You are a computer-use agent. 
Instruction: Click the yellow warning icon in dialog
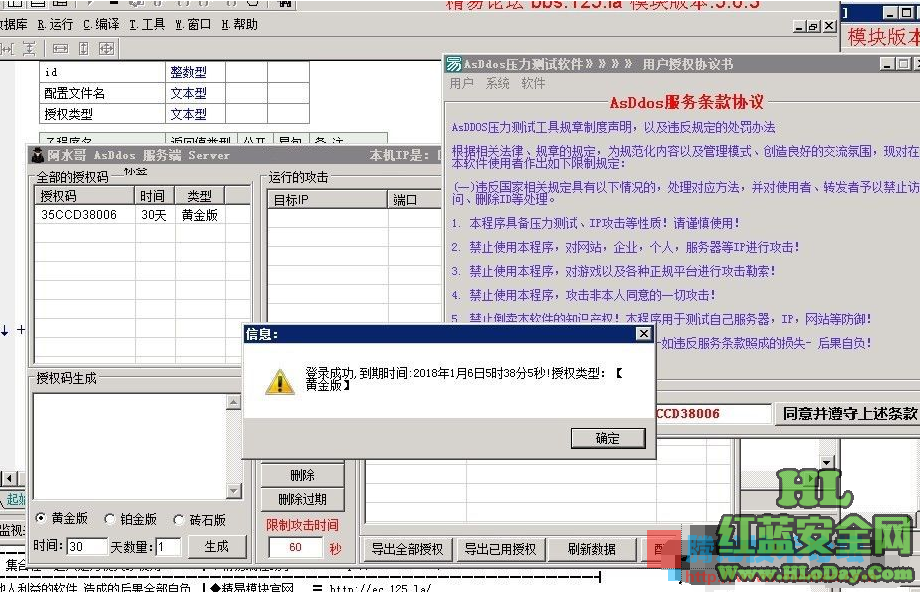pos(280,381)
